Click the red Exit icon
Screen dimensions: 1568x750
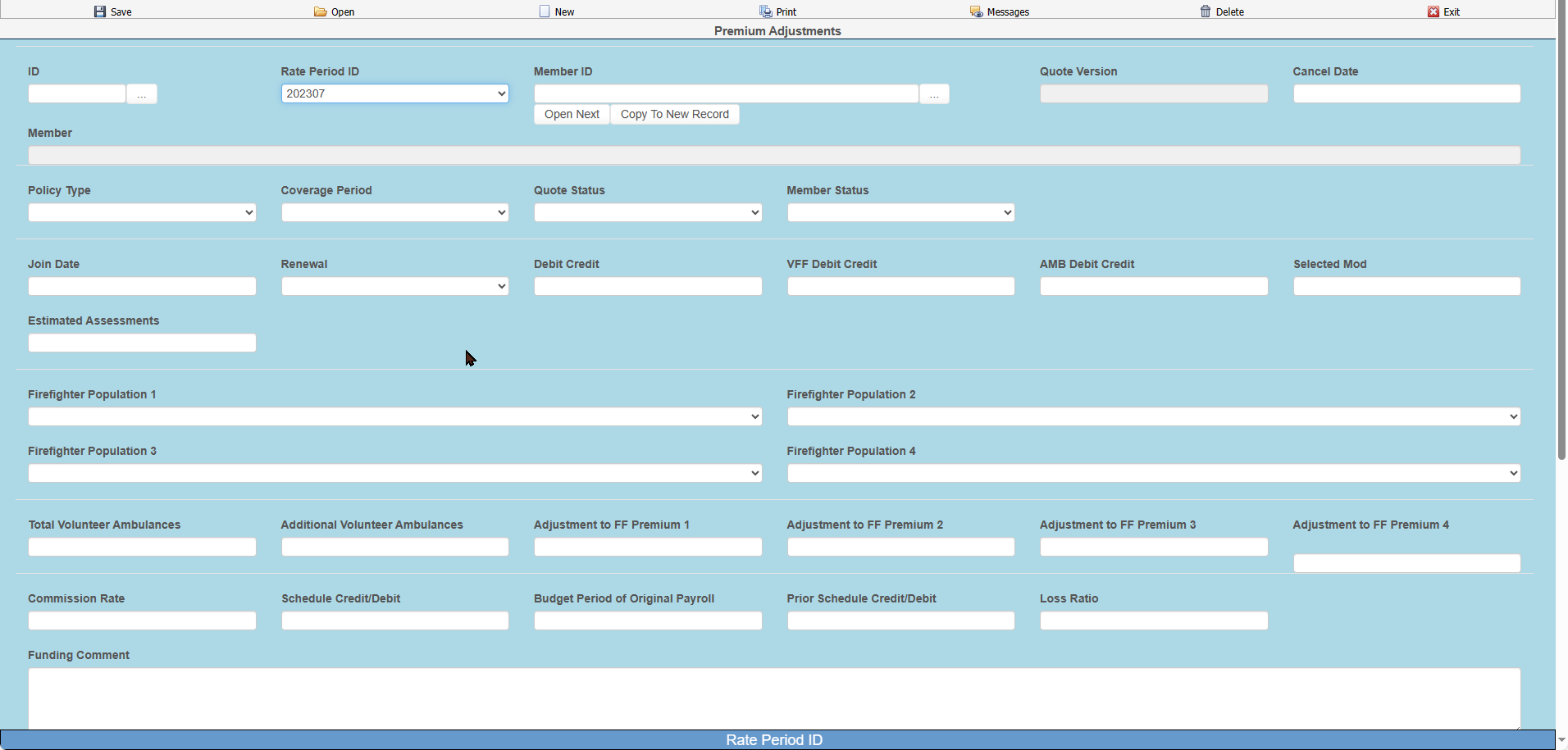tap(1434, 11)
